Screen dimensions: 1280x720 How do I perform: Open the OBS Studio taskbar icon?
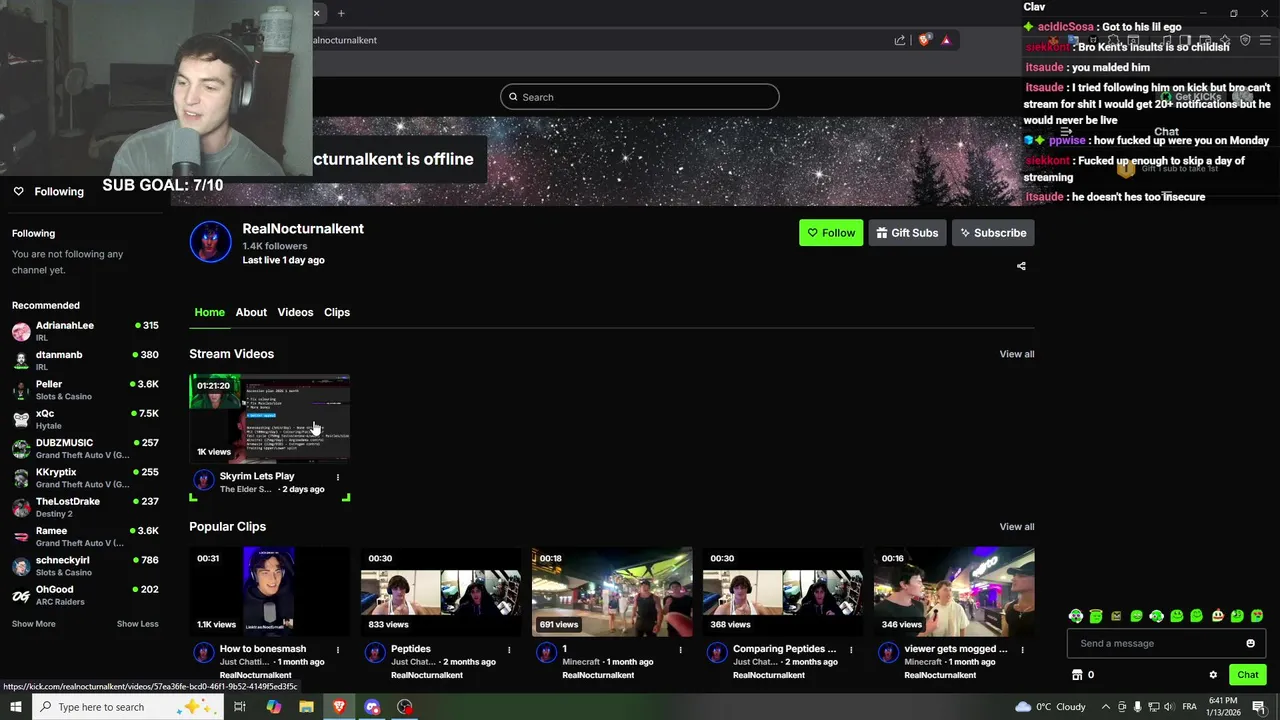(405, 707)
